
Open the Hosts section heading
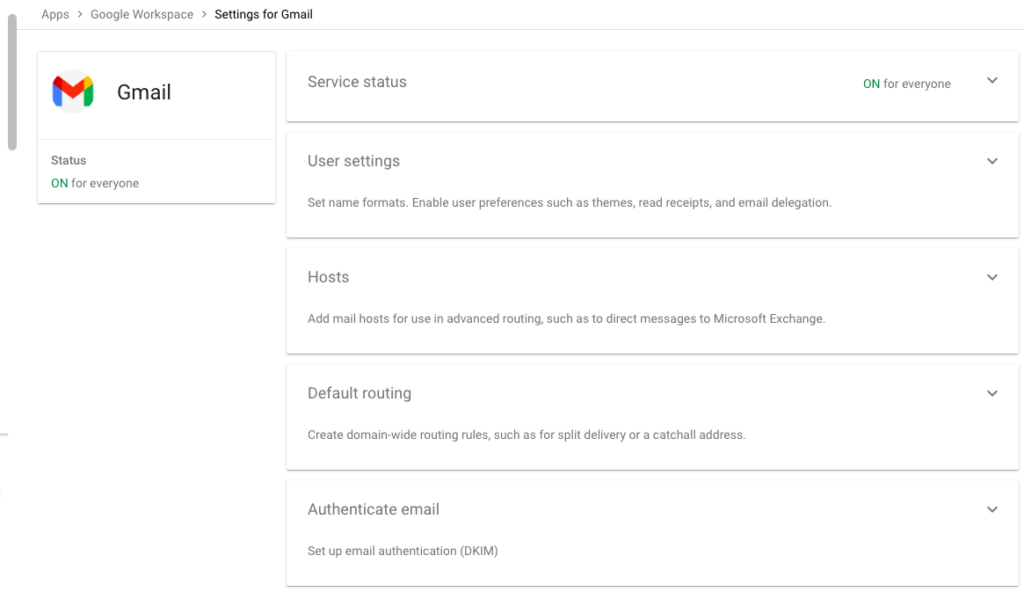click(x=328, y=277)
